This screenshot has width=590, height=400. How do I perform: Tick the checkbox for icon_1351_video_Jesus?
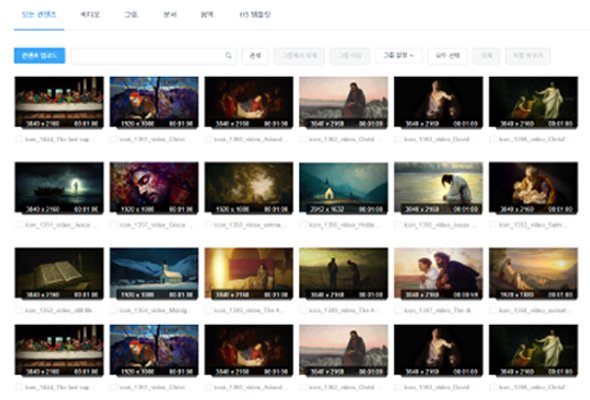click(x=18, y=225)
